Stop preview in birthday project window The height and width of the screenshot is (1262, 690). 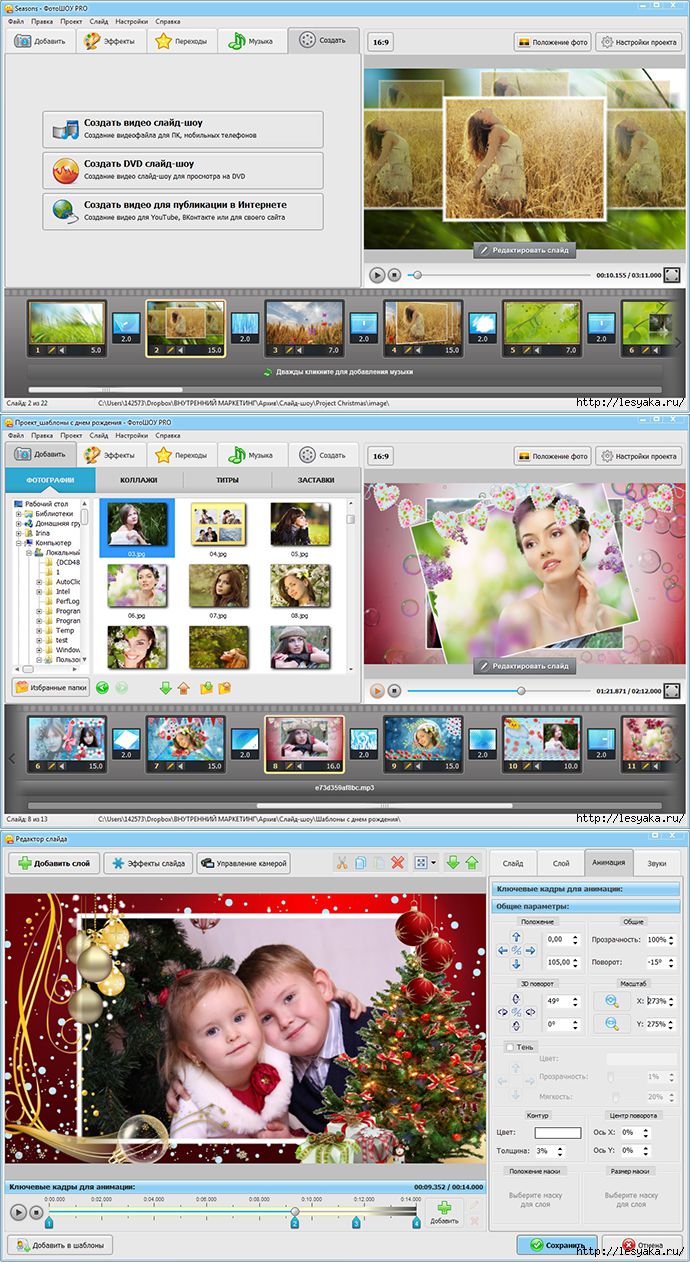(395, 690)
